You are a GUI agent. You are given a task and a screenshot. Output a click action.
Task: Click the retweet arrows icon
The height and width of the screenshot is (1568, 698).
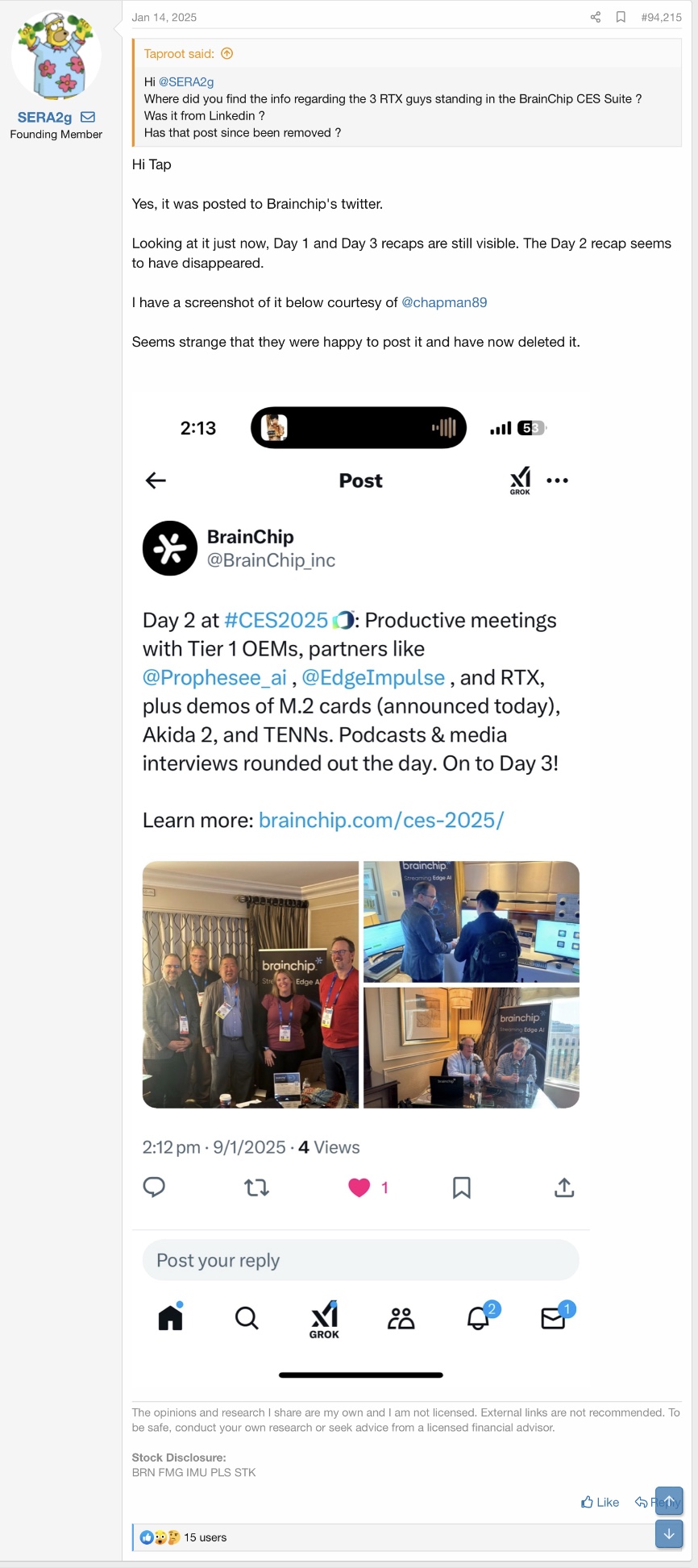pos(256,1187)
